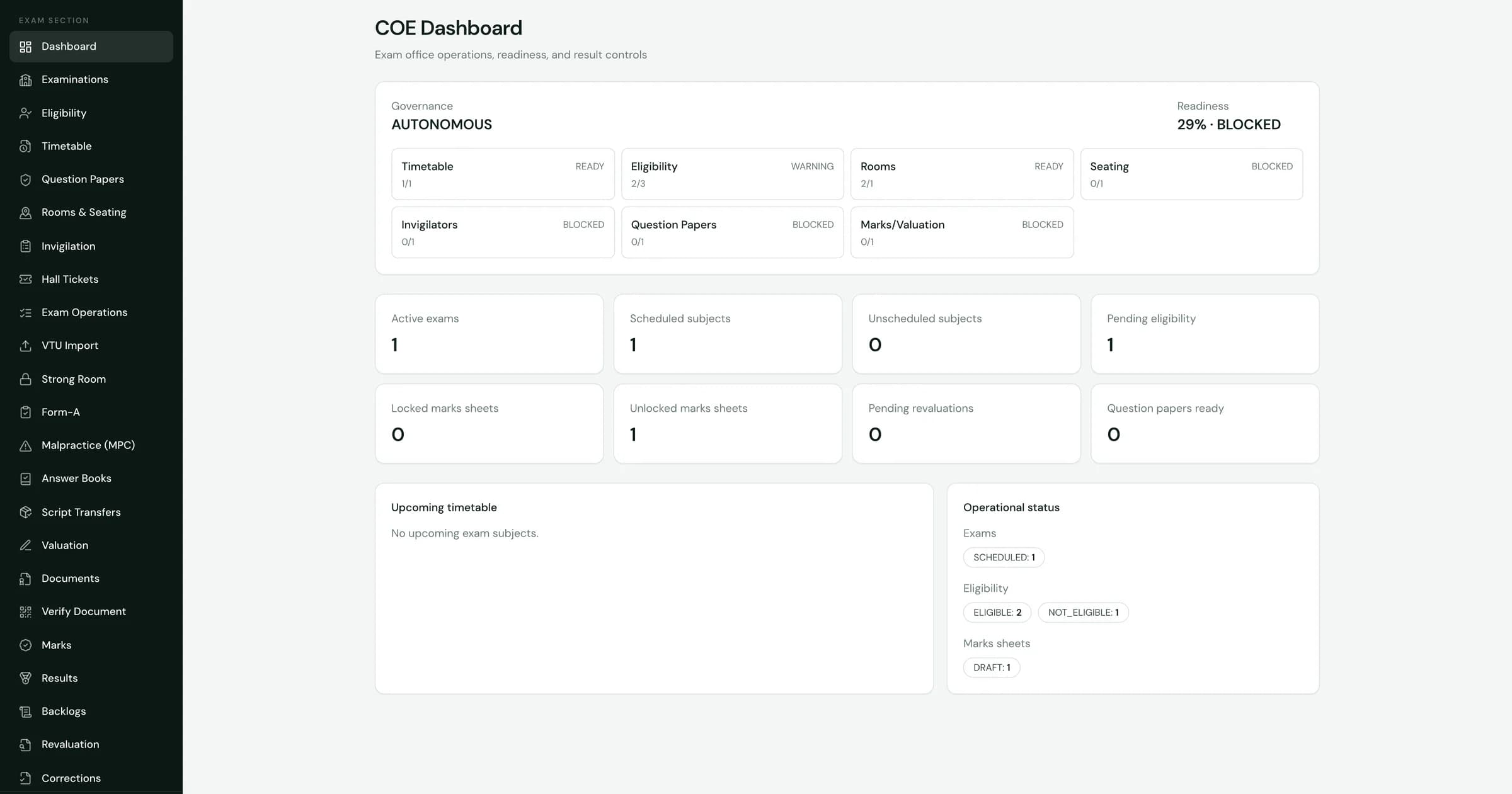Click the Verify Document QR code icon
1512x794 pixels.
click(25, 612)
